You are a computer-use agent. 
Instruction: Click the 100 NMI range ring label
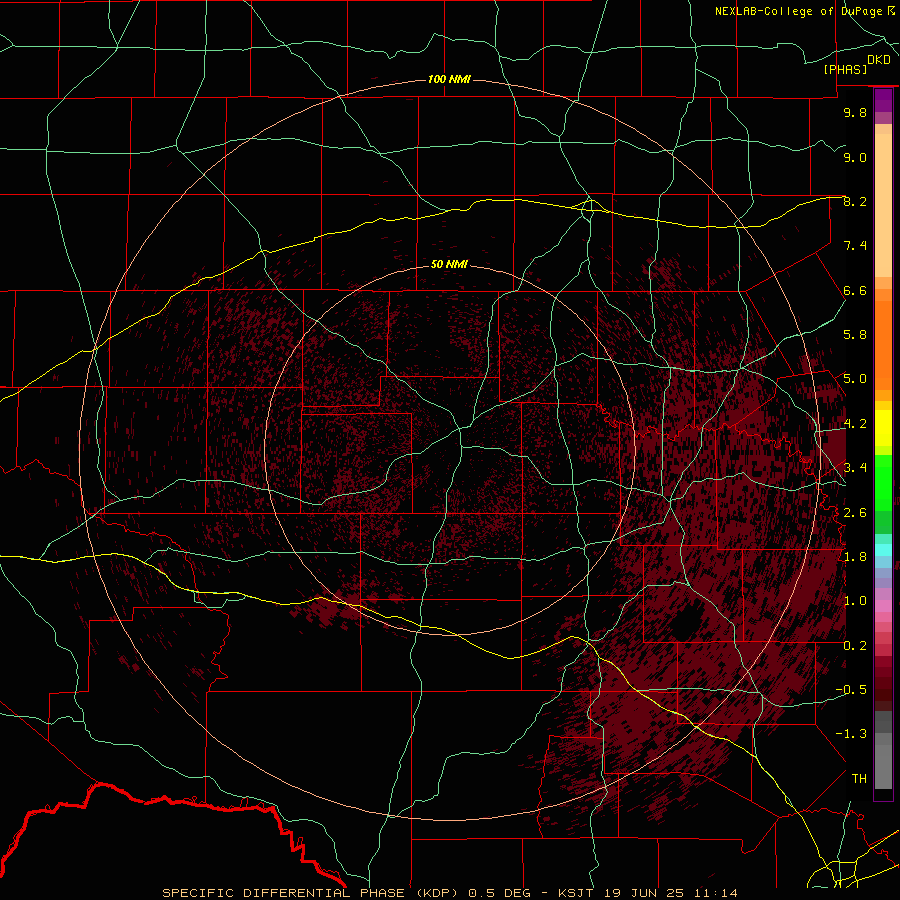click(x=449, y=79)
